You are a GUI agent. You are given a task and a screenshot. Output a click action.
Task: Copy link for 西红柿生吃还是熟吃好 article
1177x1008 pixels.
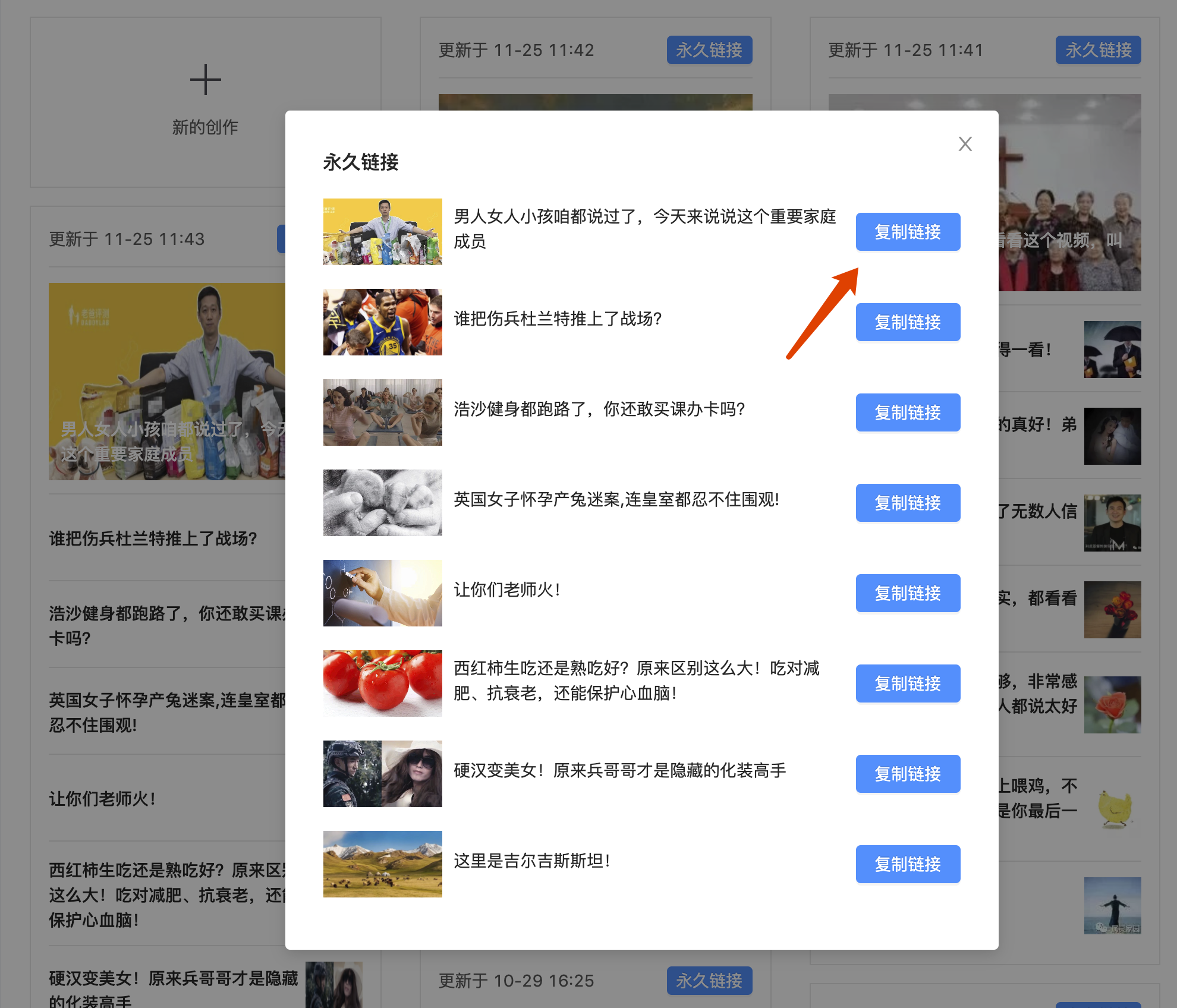(x=908, y=683)
